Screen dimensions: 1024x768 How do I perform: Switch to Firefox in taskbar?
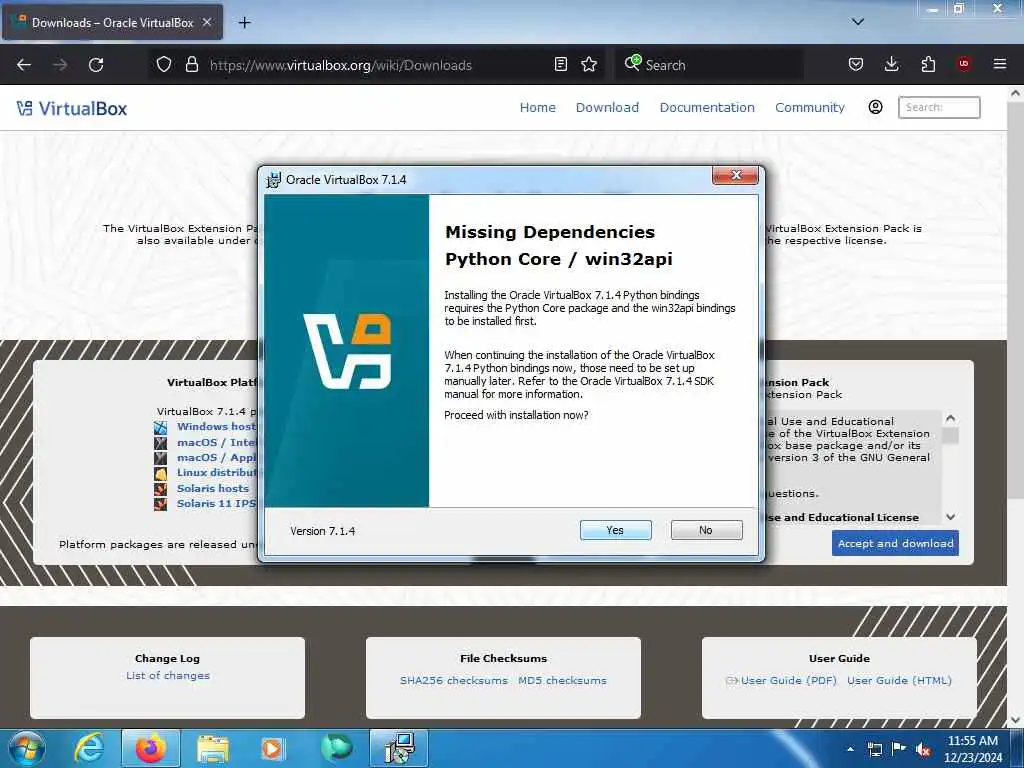click(x=150, y=748)
